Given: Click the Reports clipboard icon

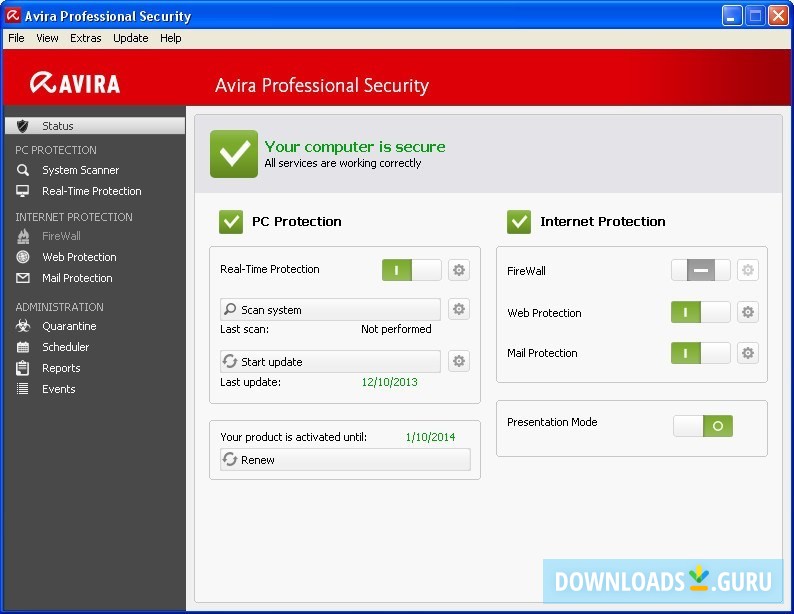Looking at the screenshot, I should click(x=23, y=368).
